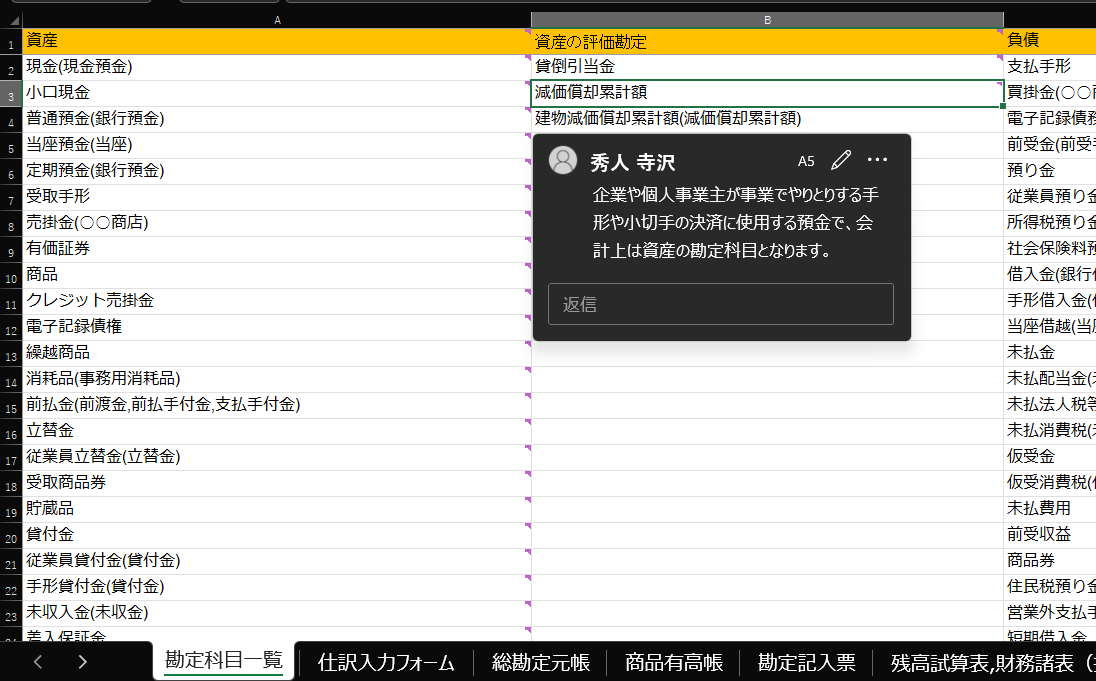Click the column B header

click(x=767, y=20)
